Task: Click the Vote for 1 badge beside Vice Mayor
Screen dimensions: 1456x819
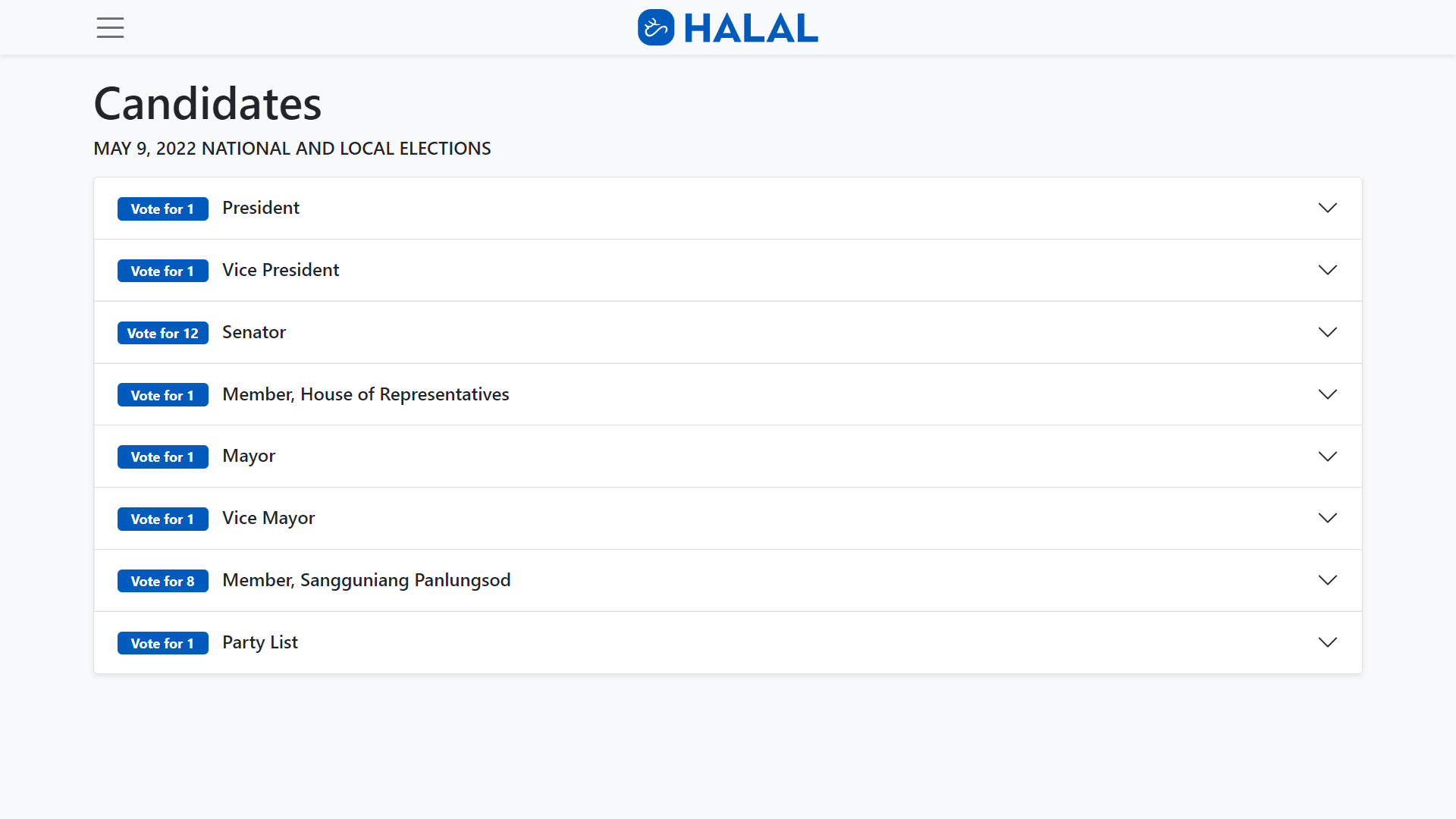Action: (x=162, y=519)
